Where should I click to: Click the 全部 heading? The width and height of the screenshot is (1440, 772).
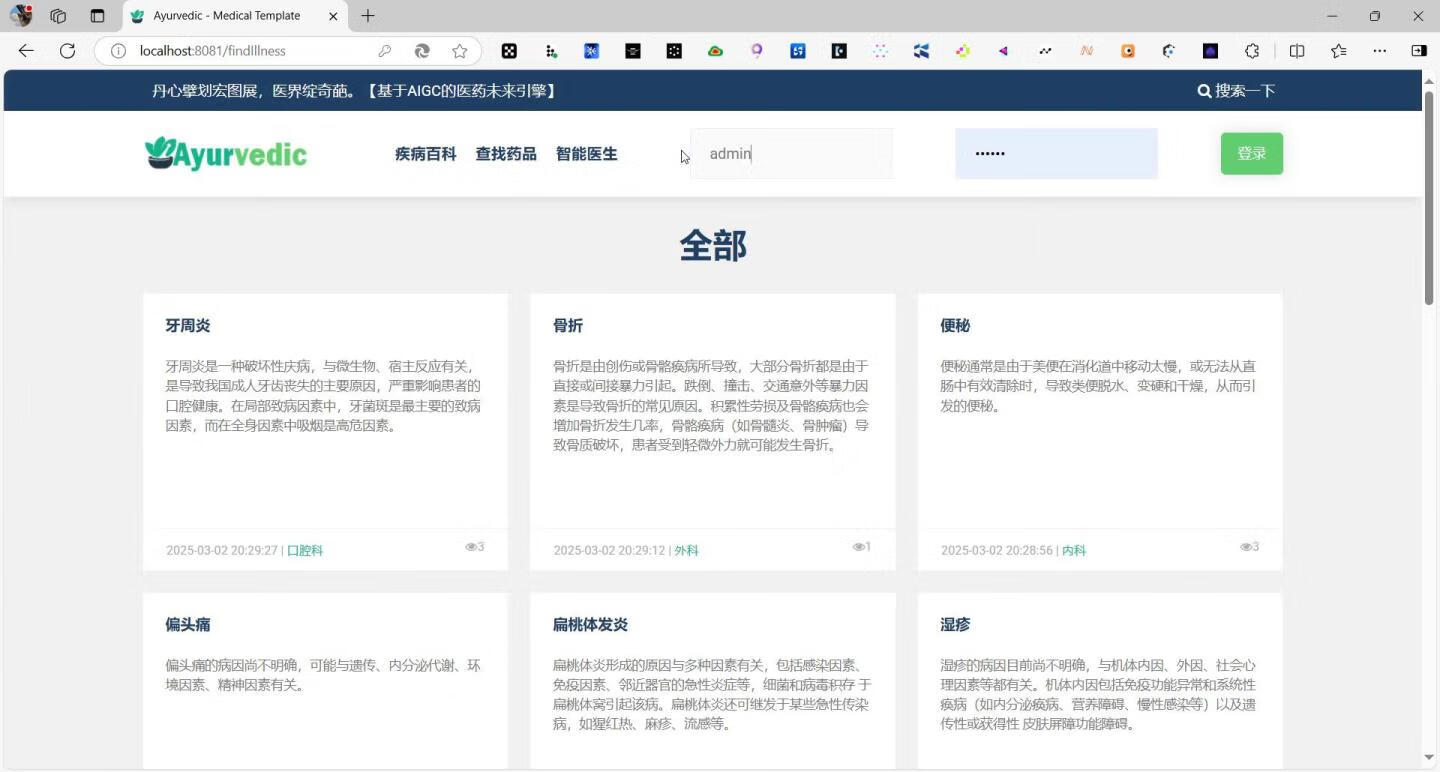713,245
